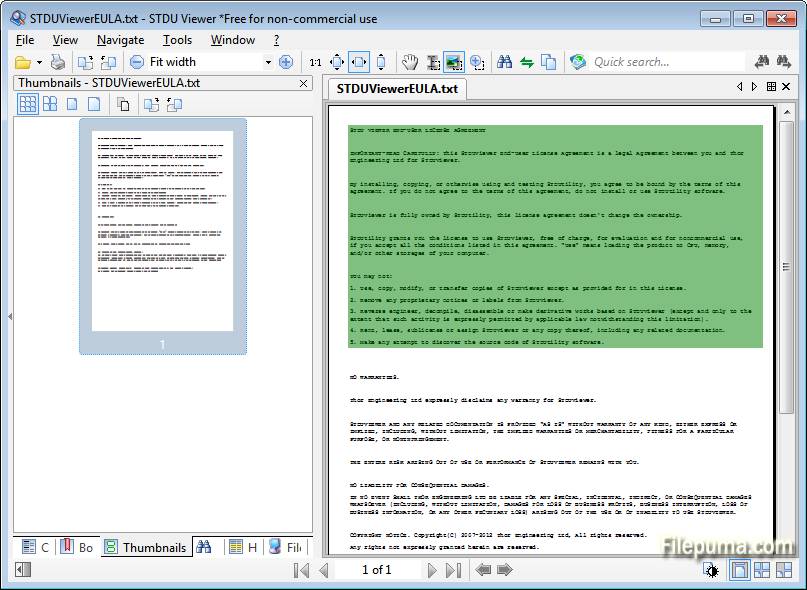Click the Print icon in toolbar
This screenshot has width=807, height=590.
click(58, 62)
